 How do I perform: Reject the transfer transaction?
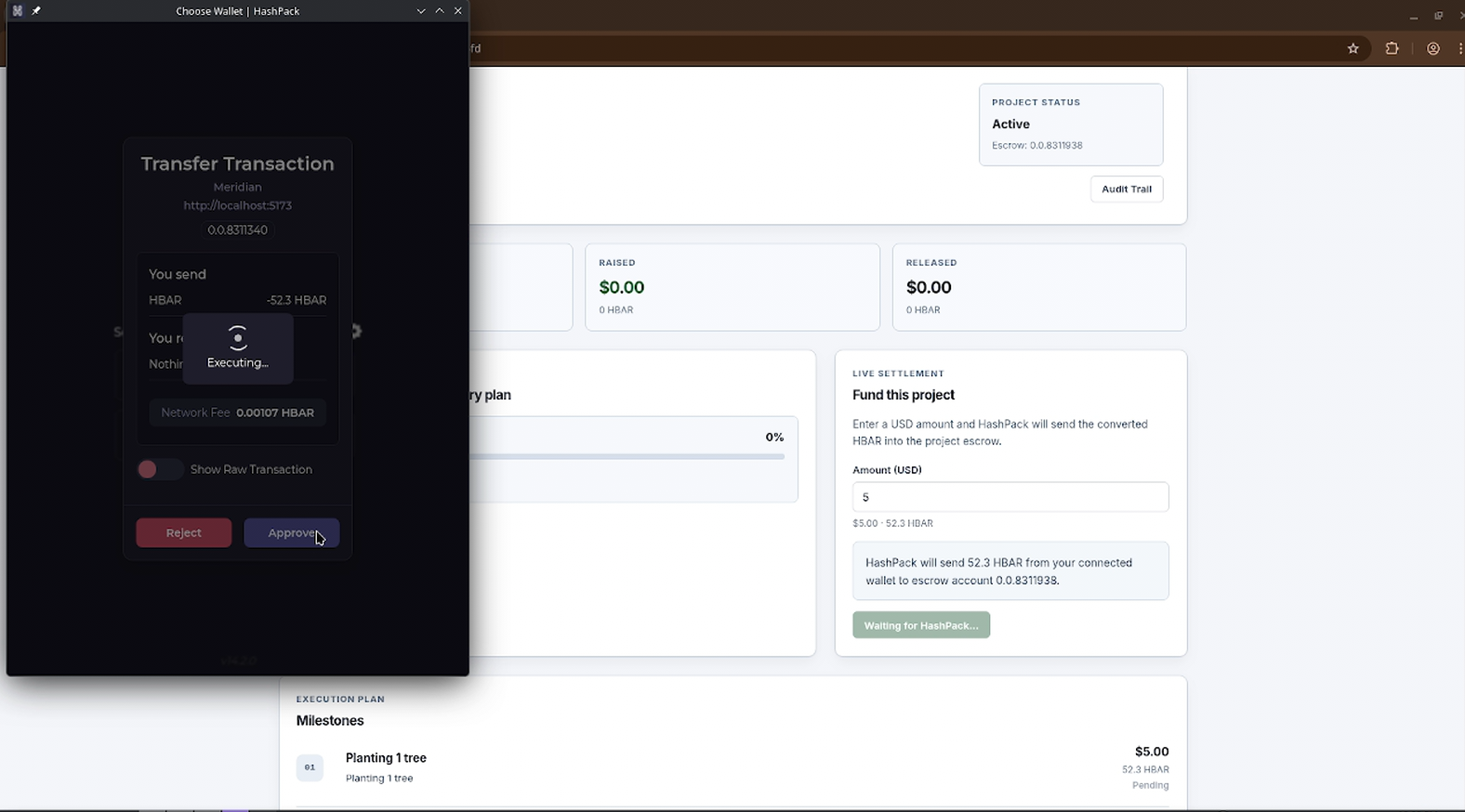pos(184,532)
